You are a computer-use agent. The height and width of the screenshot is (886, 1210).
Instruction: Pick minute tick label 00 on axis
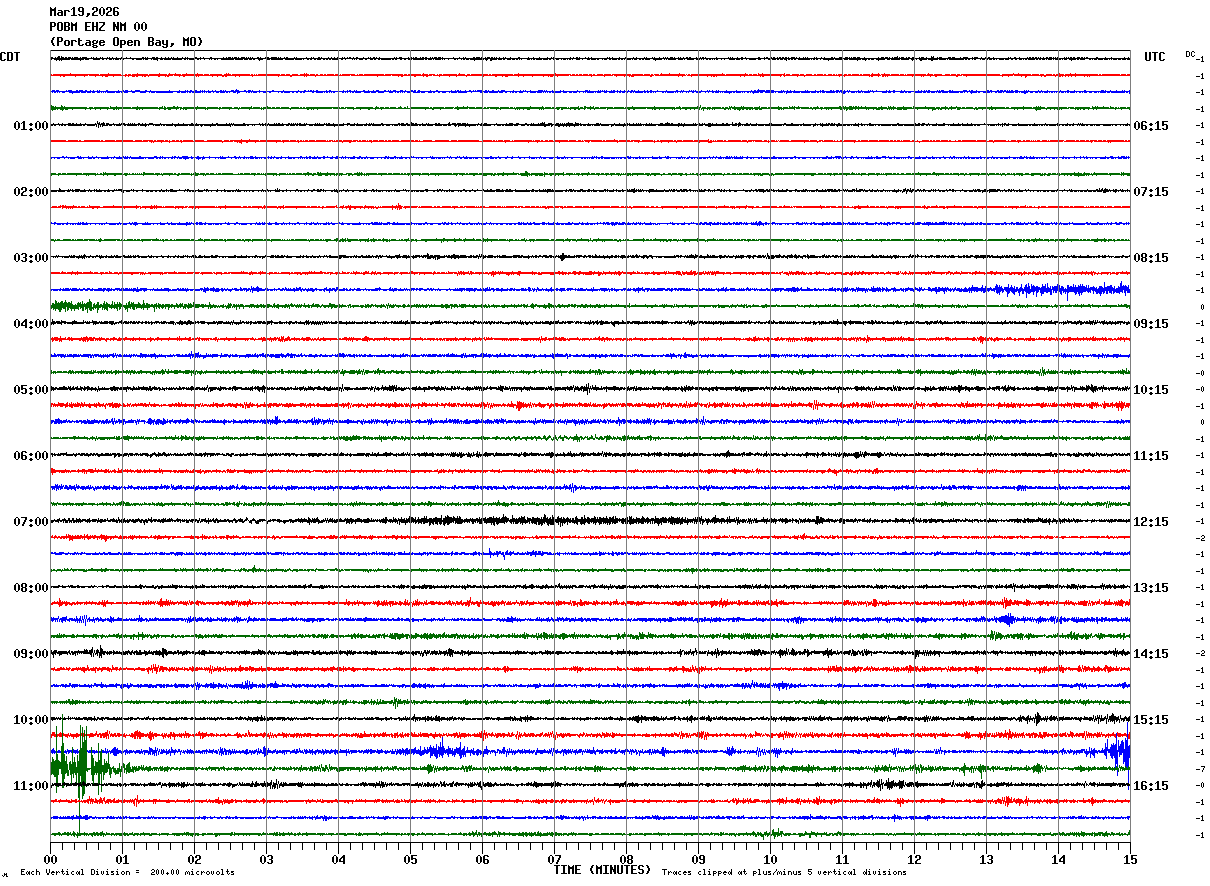coord(50,859)
